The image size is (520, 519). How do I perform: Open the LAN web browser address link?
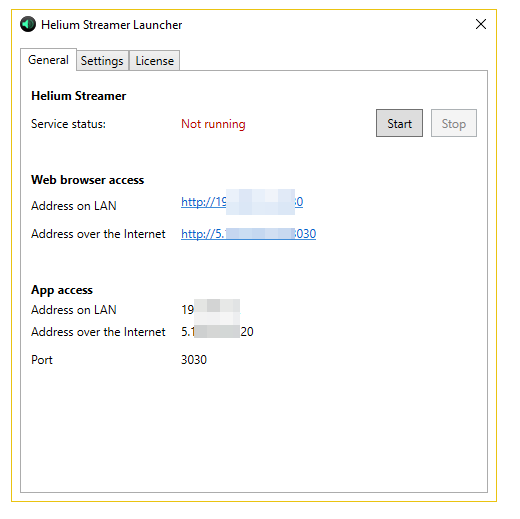click(x=242, y=202)
